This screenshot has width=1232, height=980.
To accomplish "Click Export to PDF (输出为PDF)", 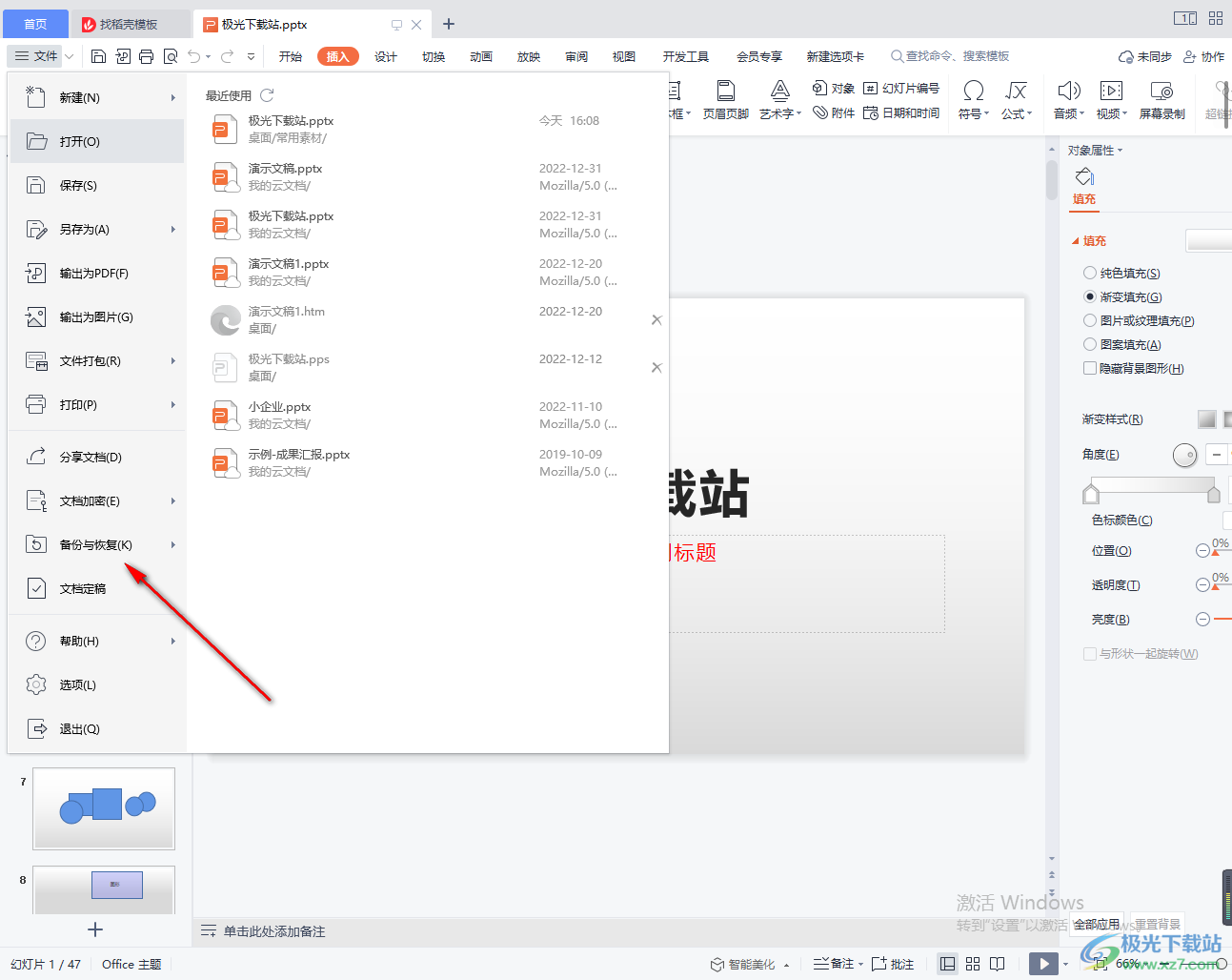I will click(x=97, y=273).
